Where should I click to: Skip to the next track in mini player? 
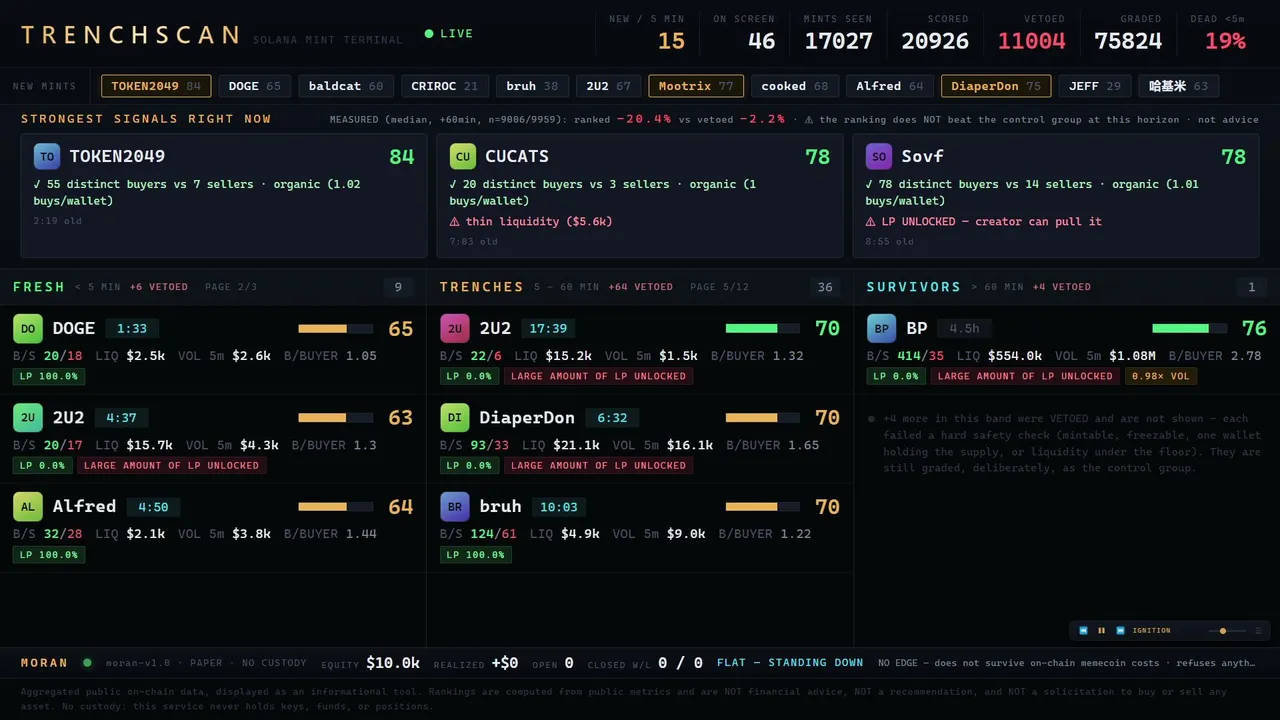1120,631
